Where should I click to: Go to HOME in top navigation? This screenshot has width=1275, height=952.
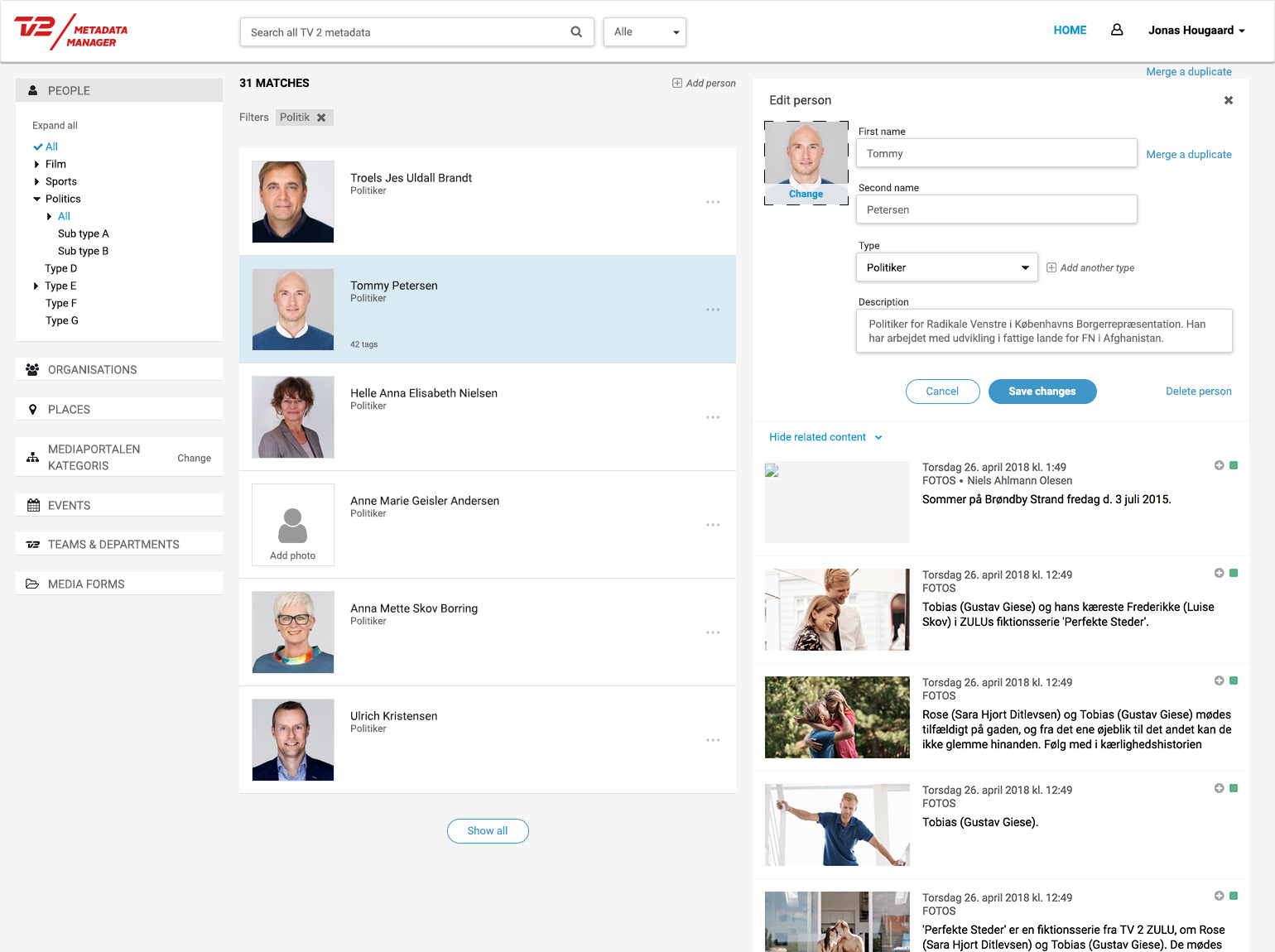1070,30
